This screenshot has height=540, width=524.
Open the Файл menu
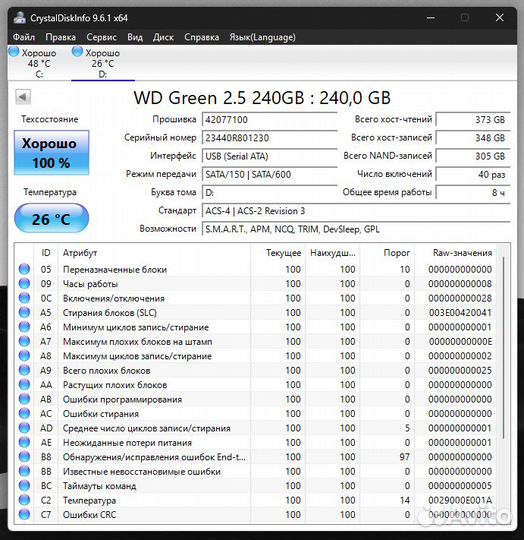tap(24, 37)
